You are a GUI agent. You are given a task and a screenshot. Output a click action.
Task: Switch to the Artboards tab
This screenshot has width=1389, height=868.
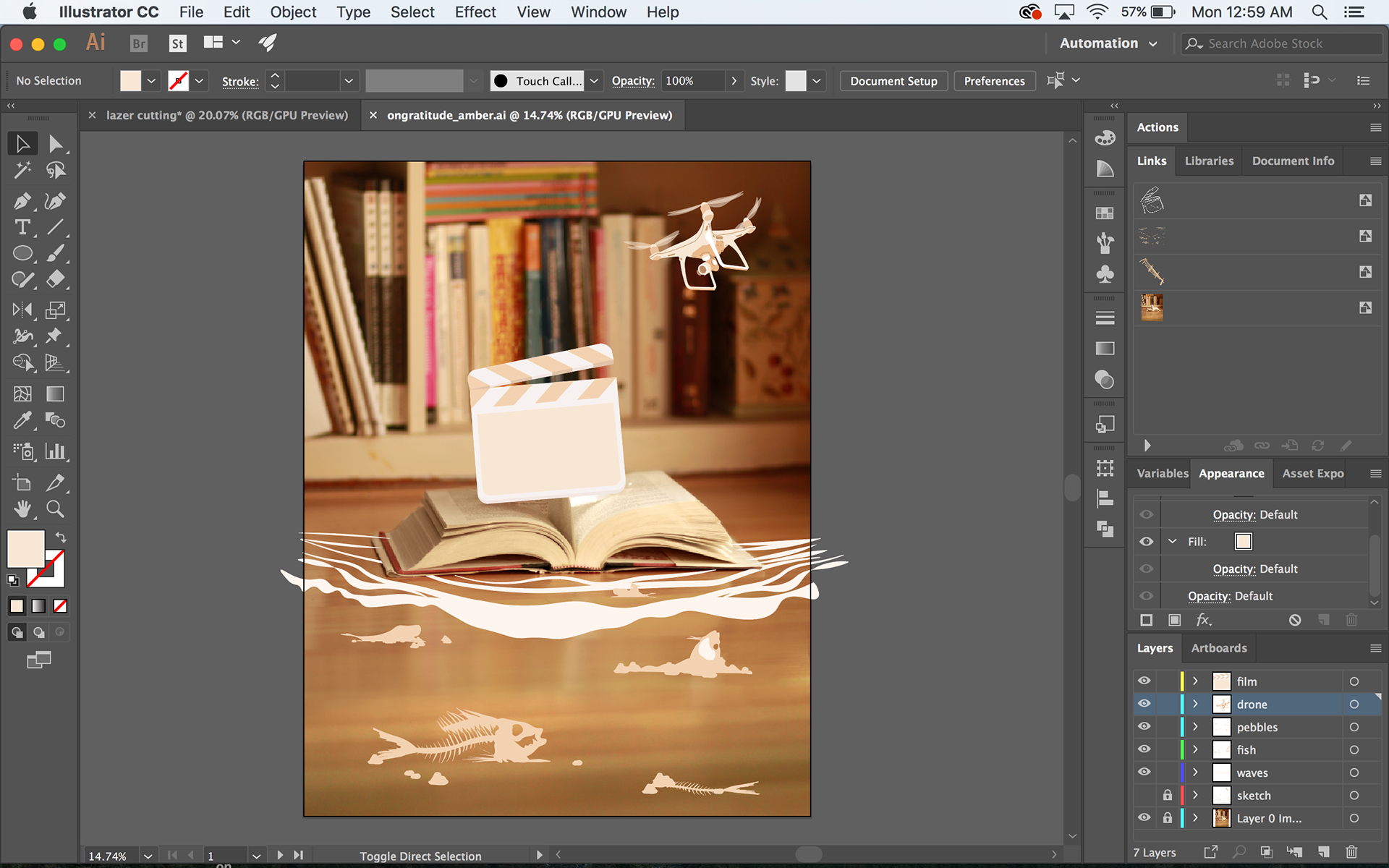[1218, 648]
